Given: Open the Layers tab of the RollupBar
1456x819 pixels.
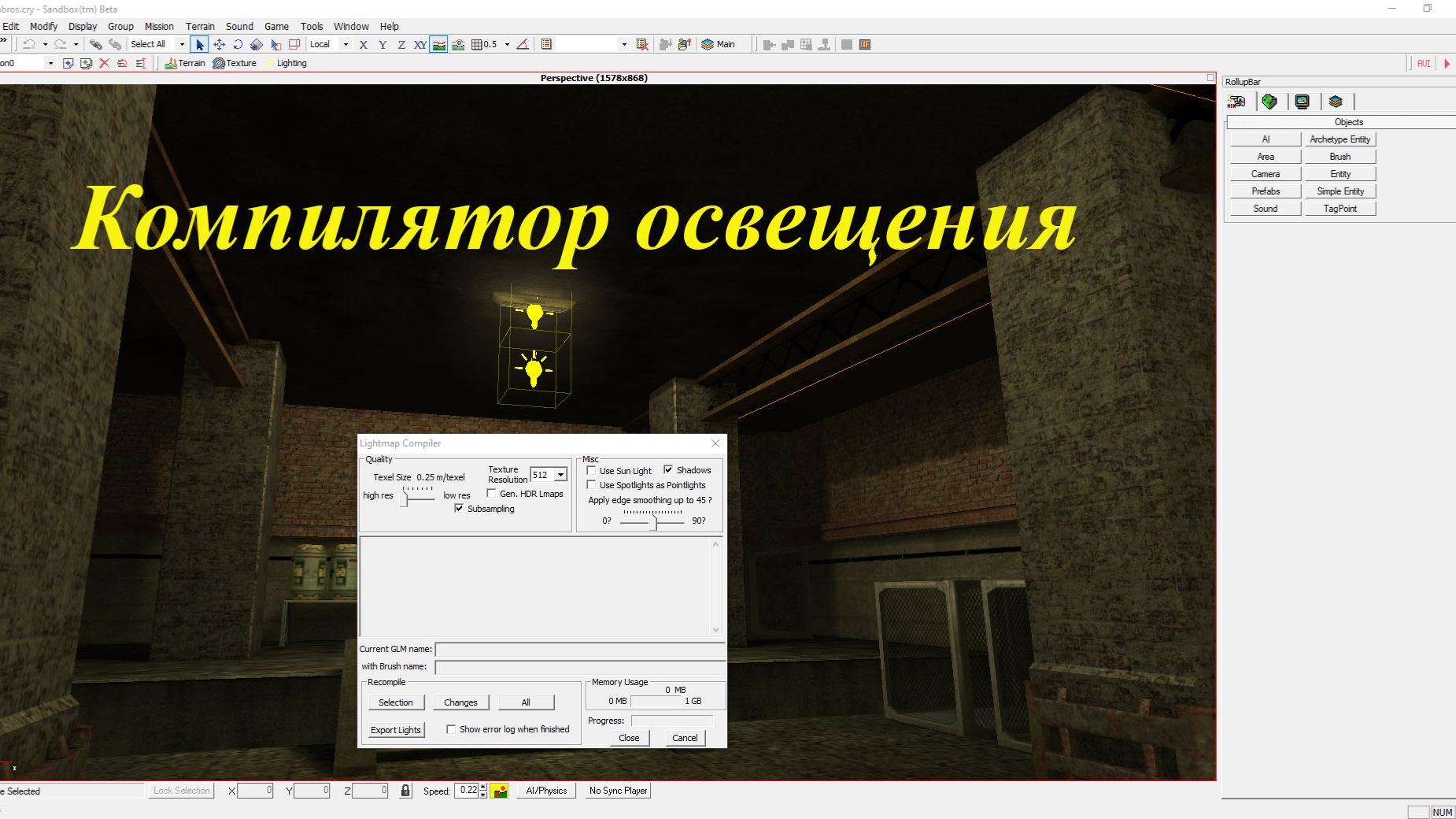Looking at the screenshot, I should (1333, 102).
